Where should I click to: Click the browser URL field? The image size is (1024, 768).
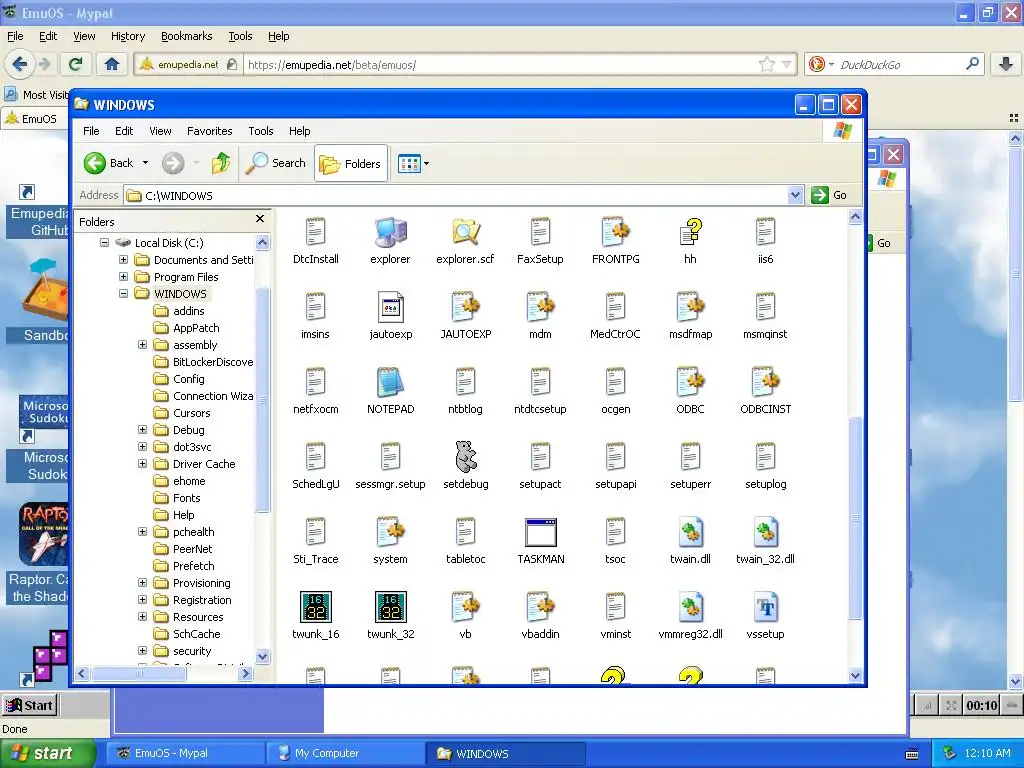(x=499, y=64)
